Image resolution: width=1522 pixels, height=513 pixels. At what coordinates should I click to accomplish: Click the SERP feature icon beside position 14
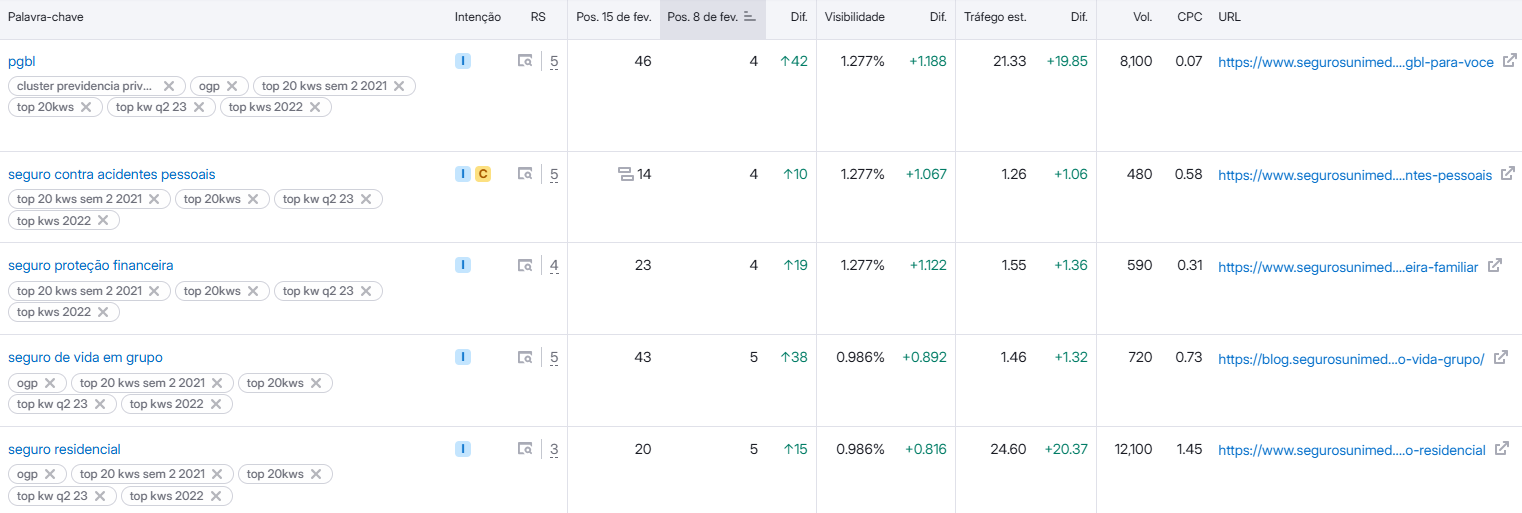(626, 175)
